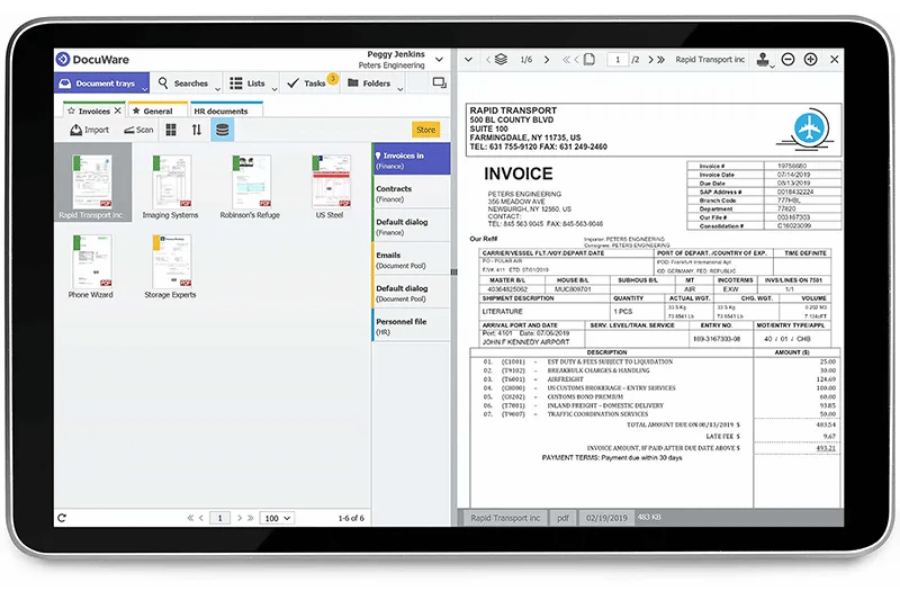This screenshot has width=900, height=600.
Task: Click the Rapid Transport Inc status label
Action: pos(505,518)
